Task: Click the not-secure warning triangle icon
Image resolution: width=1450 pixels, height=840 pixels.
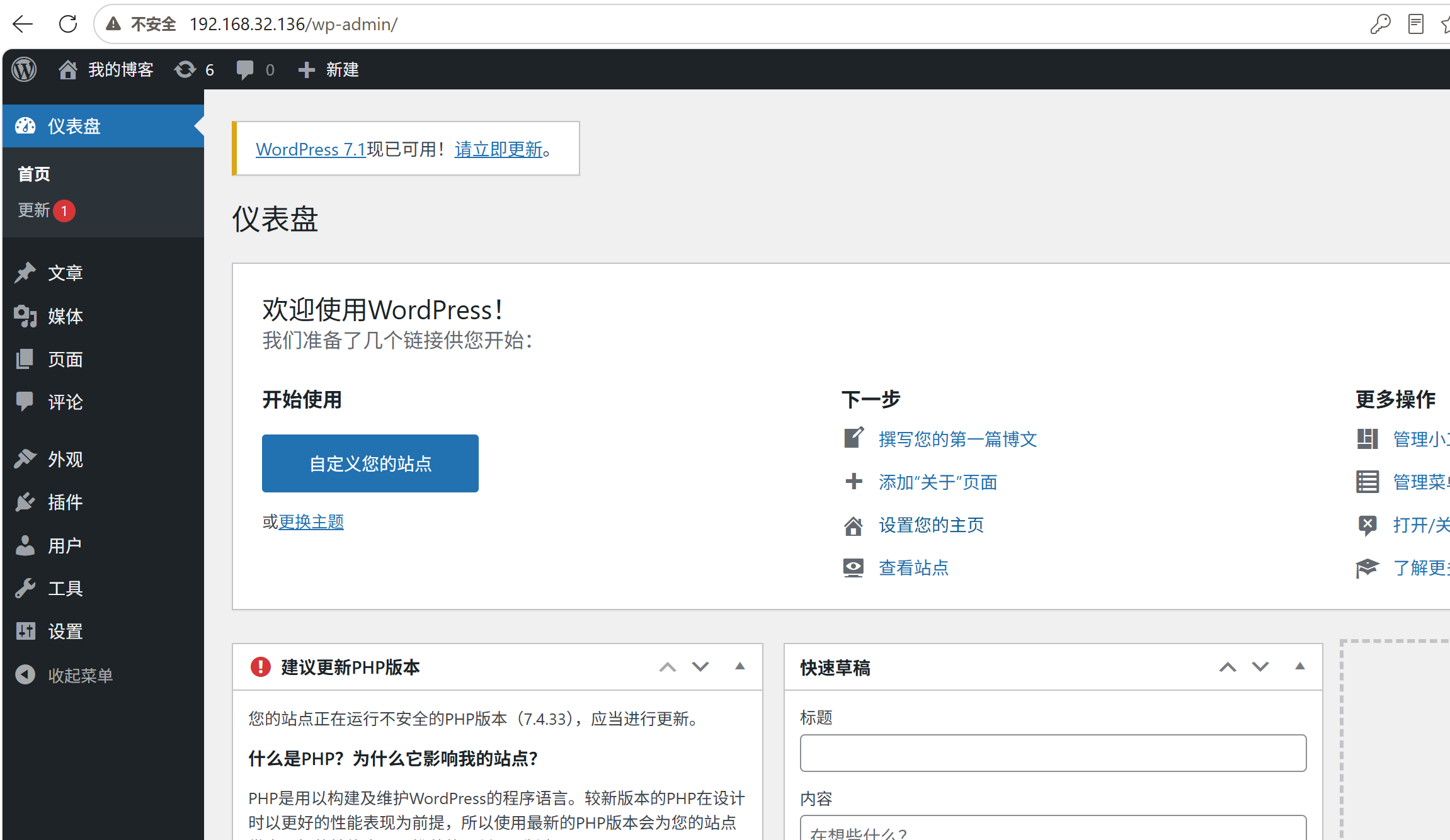Action: tap(113, 24)
